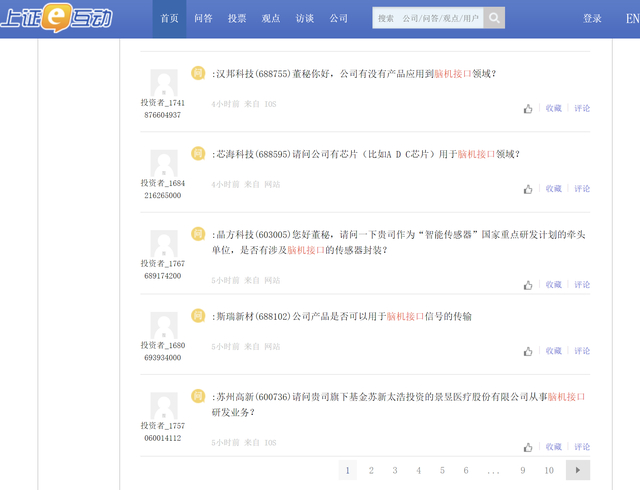This screenshot has height=490, width=640.
Task: Bookmark the 汉邦科技 question via 收藏
Action: (553, 108)
